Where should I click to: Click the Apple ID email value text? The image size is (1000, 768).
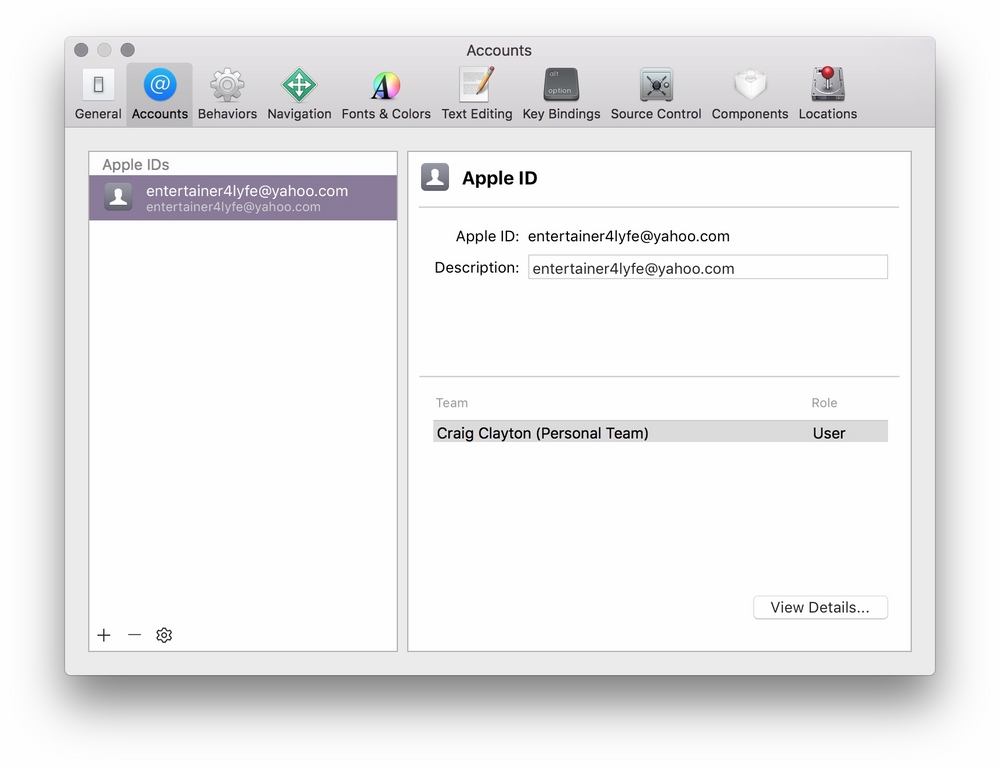pos(628,236)
